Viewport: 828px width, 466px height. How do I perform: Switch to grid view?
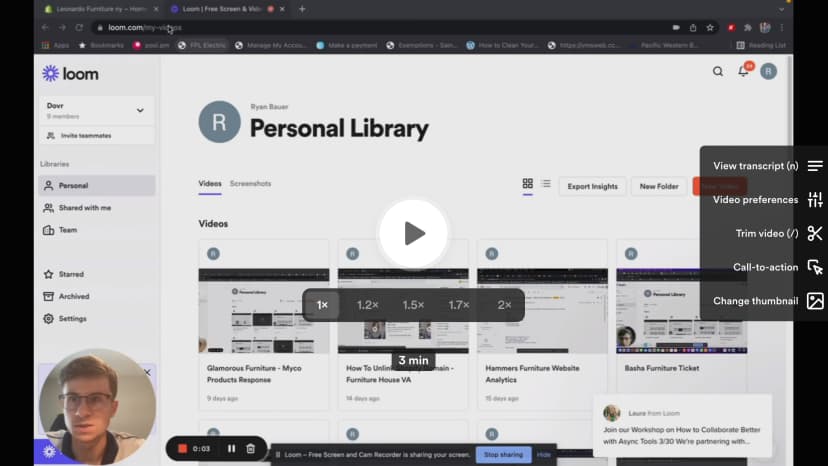tap(528, 183)
